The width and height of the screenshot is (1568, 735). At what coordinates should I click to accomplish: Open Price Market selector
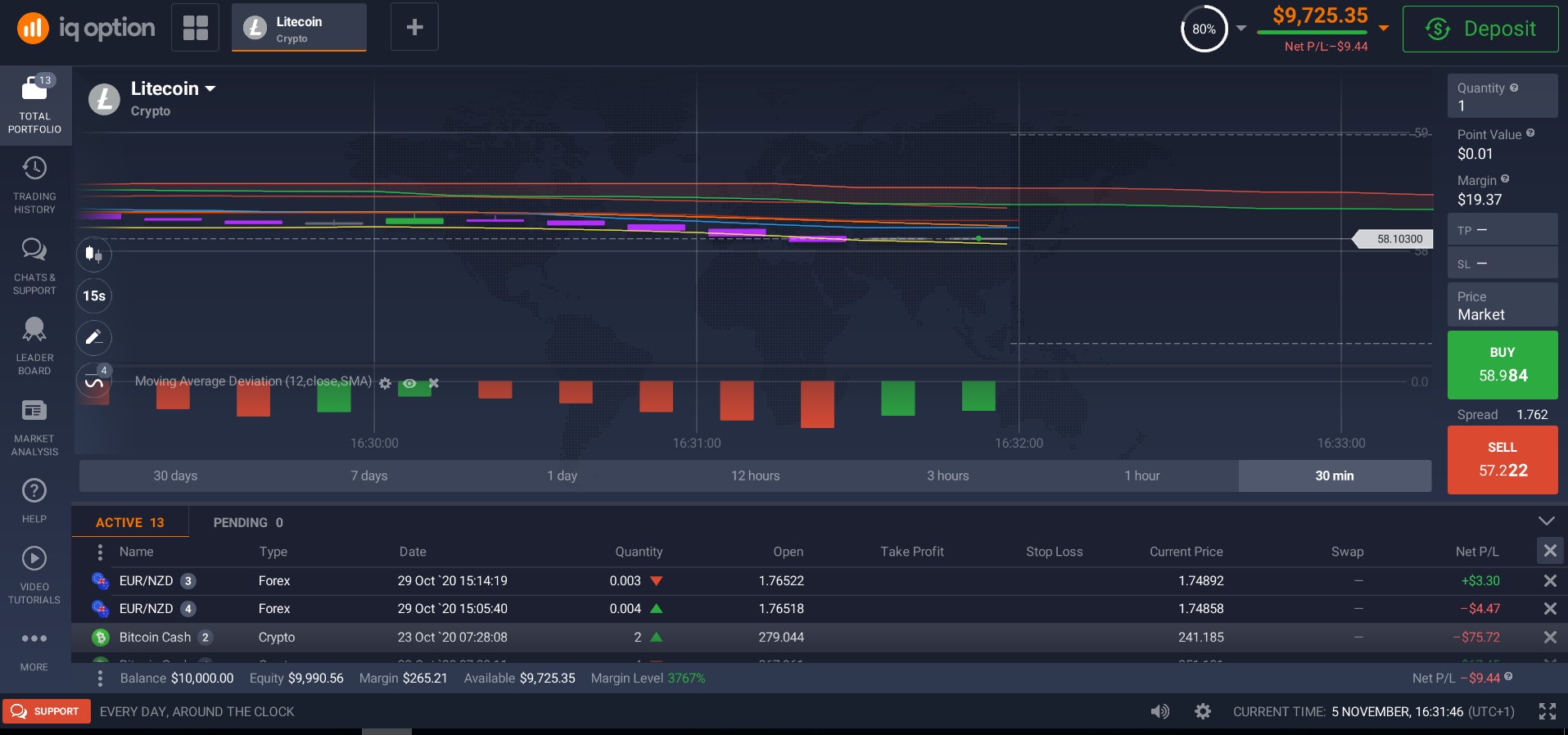1502,305
